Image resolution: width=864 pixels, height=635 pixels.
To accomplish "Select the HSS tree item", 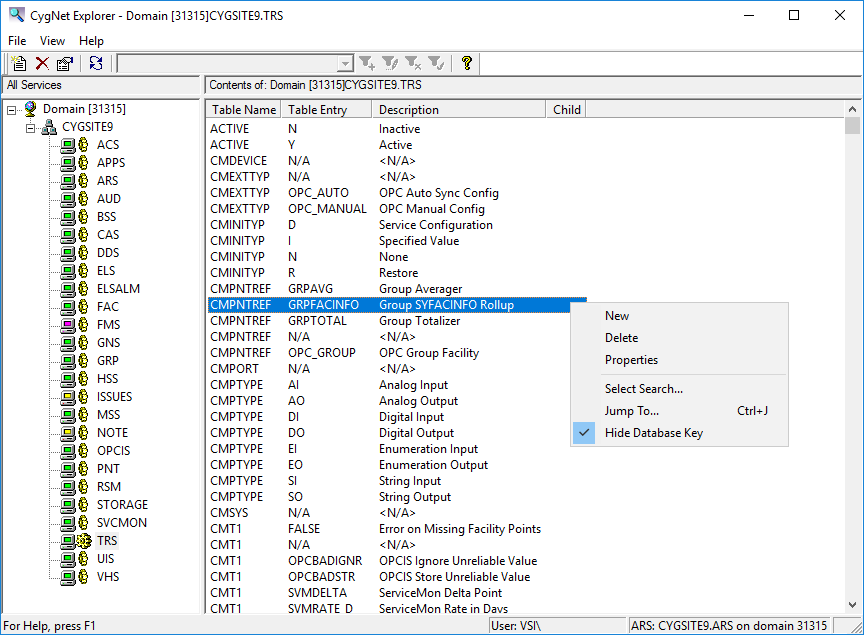I will coord(107,379).
